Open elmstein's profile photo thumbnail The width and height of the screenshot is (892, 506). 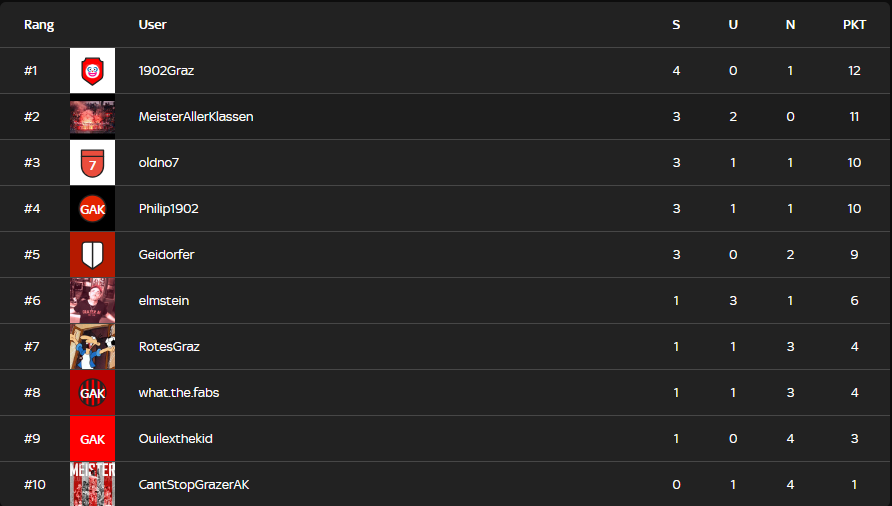click(92, 301)
